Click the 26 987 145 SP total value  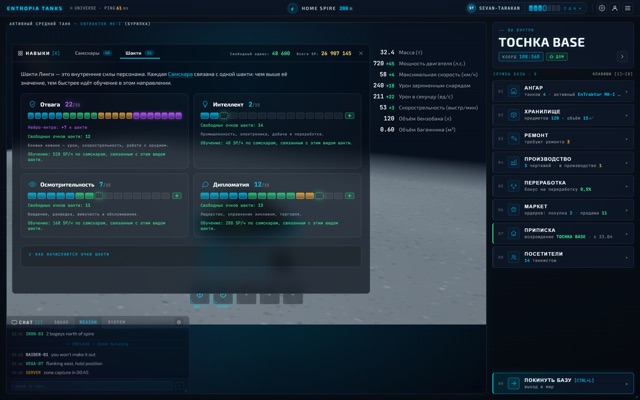coord(336,53)
